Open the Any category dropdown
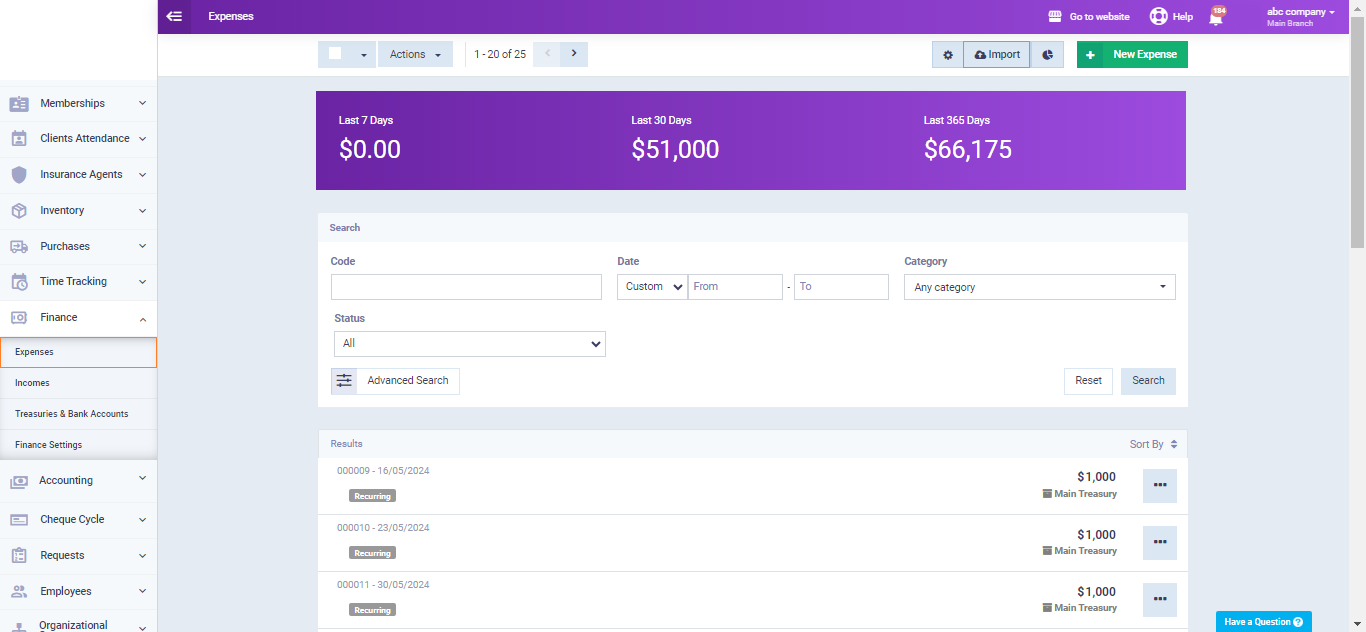Viewport: 1366px width, 632px height. pos(1040,287)
